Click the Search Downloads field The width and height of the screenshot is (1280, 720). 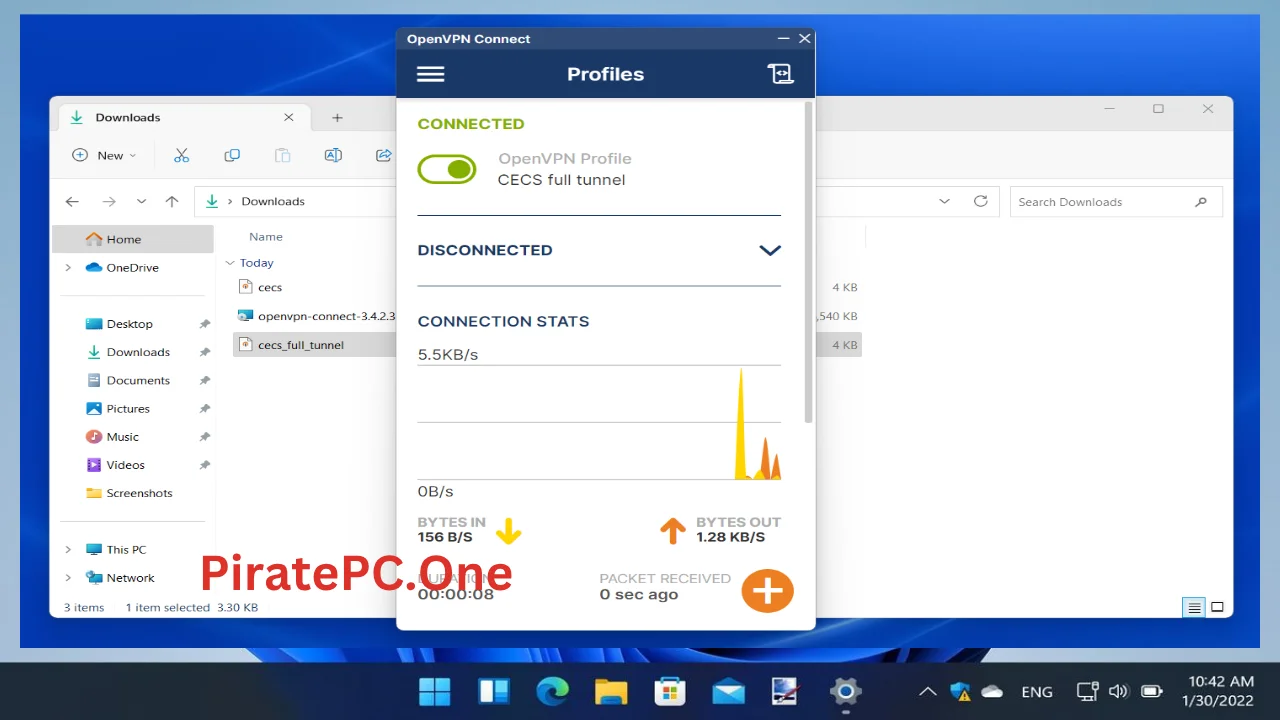coord(1115,202)
